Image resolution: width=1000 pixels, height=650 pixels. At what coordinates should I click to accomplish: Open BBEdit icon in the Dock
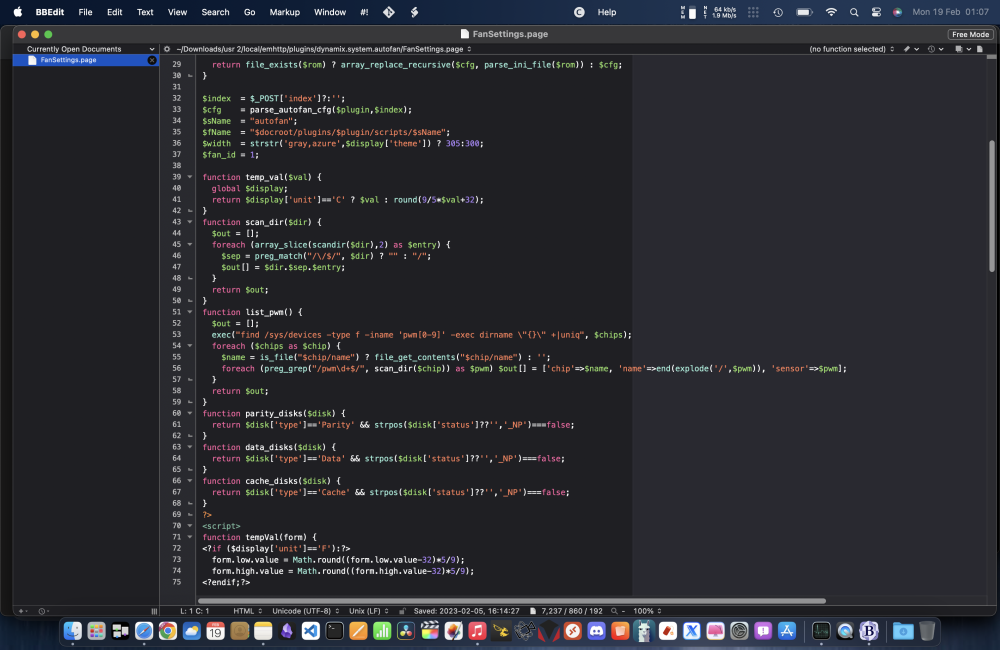869,631
